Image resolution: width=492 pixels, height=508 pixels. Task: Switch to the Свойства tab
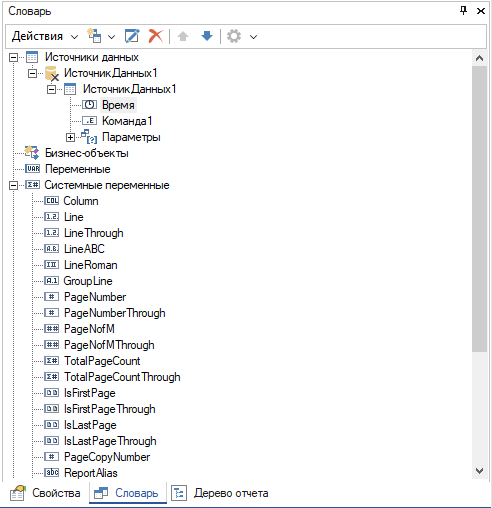coord(45,493)
